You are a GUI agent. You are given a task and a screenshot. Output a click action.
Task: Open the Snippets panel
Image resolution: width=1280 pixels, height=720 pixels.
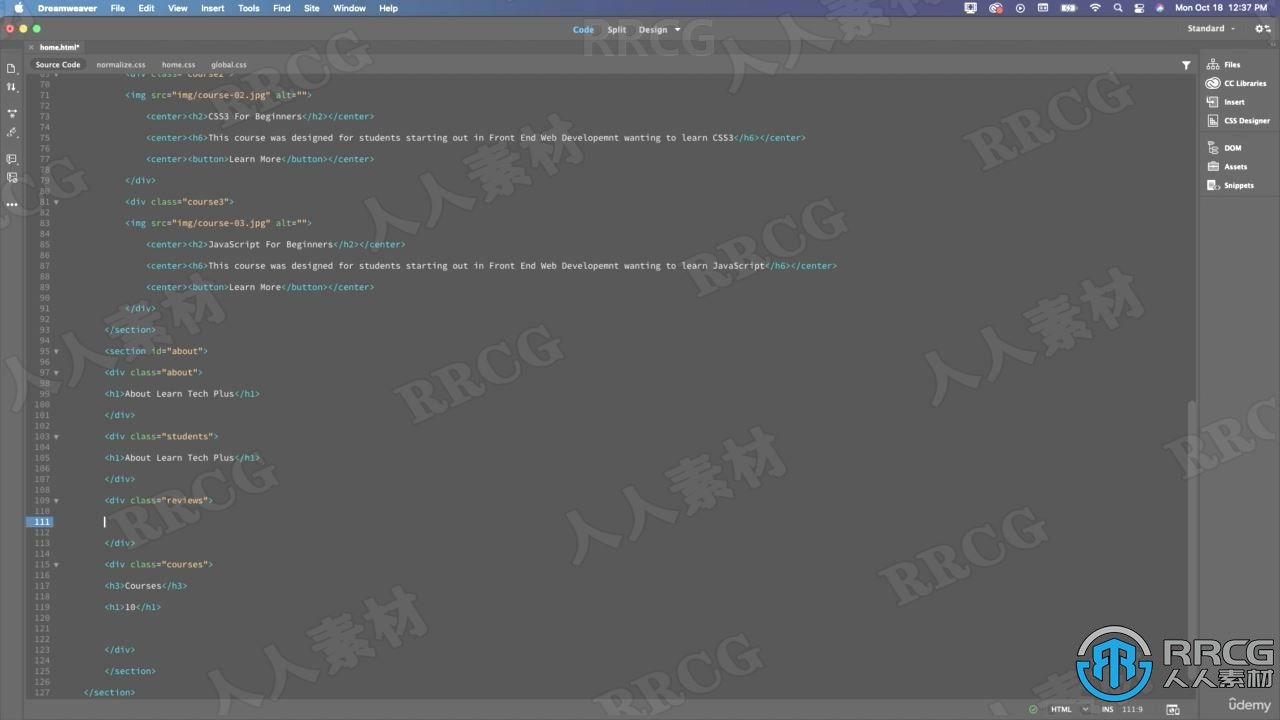(x=1230, y=185)
